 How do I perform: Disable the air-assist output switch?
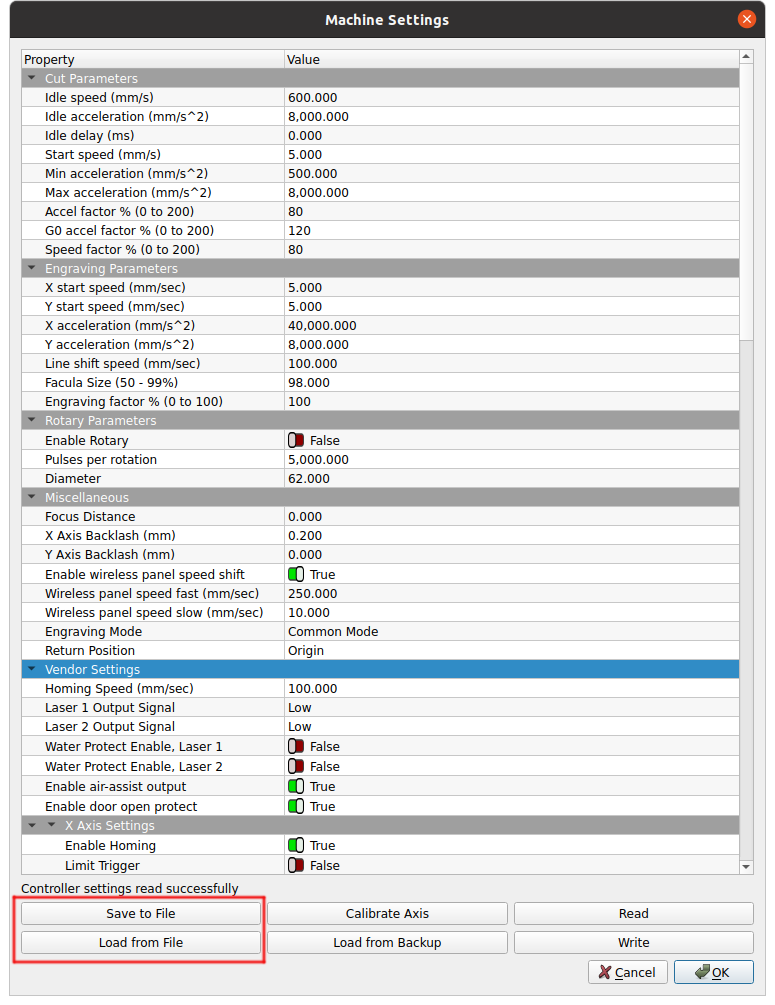296,787
